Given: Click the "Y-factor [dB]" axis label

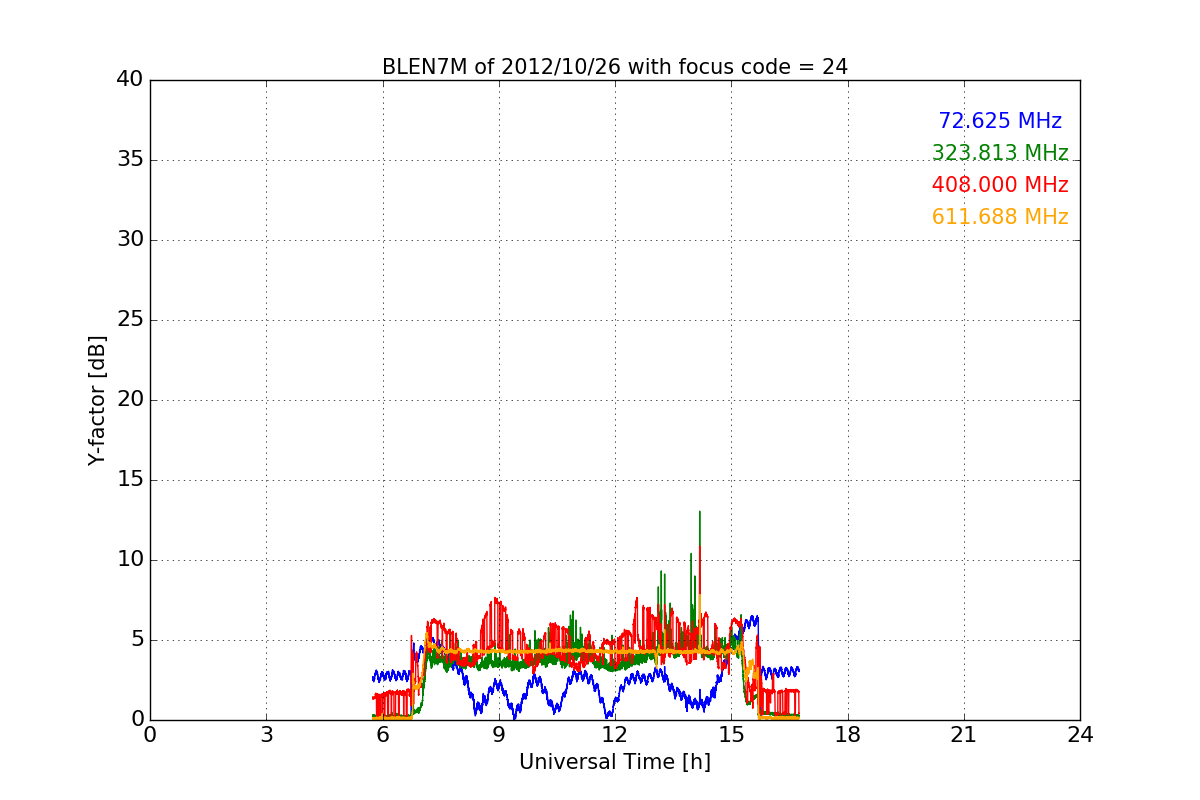Looking at the screenshot, I should point(97,400).
